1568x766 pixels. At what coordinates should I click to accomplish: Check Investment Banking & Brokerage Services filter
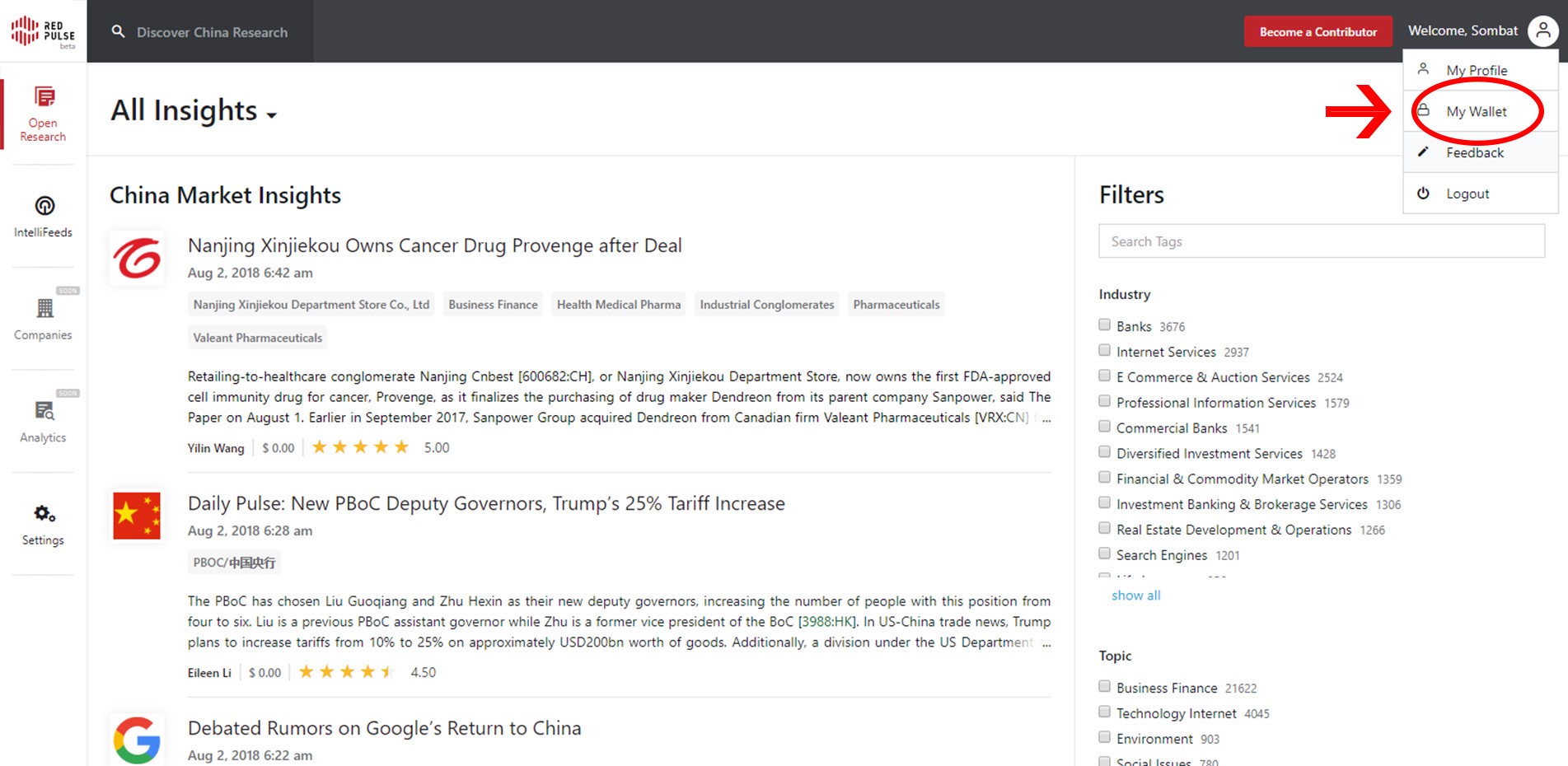[x=1104, y=502]
